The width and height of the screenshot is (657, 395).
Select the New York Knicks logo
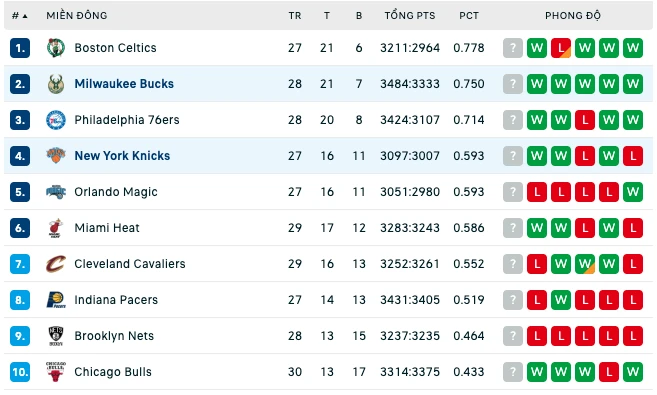pos(56,155)
